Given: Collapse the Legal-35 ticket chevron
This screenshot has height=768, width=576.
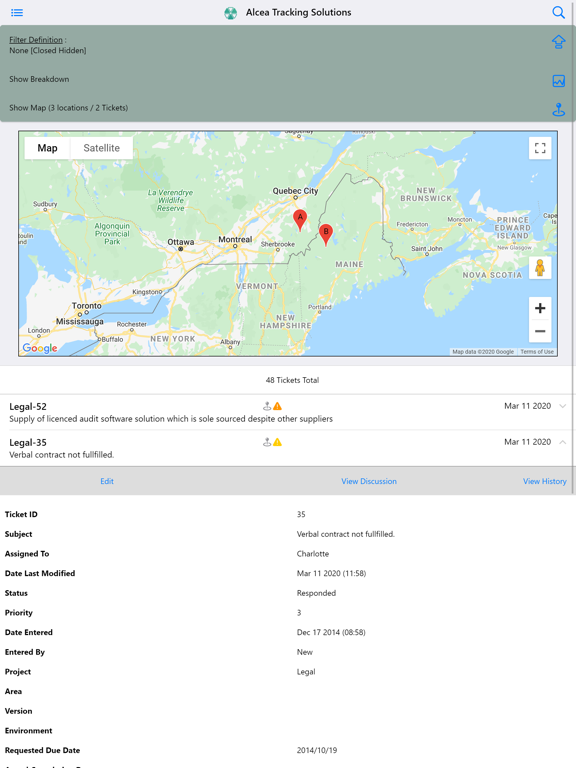Looking at the screenshot, I should (562, 442).
